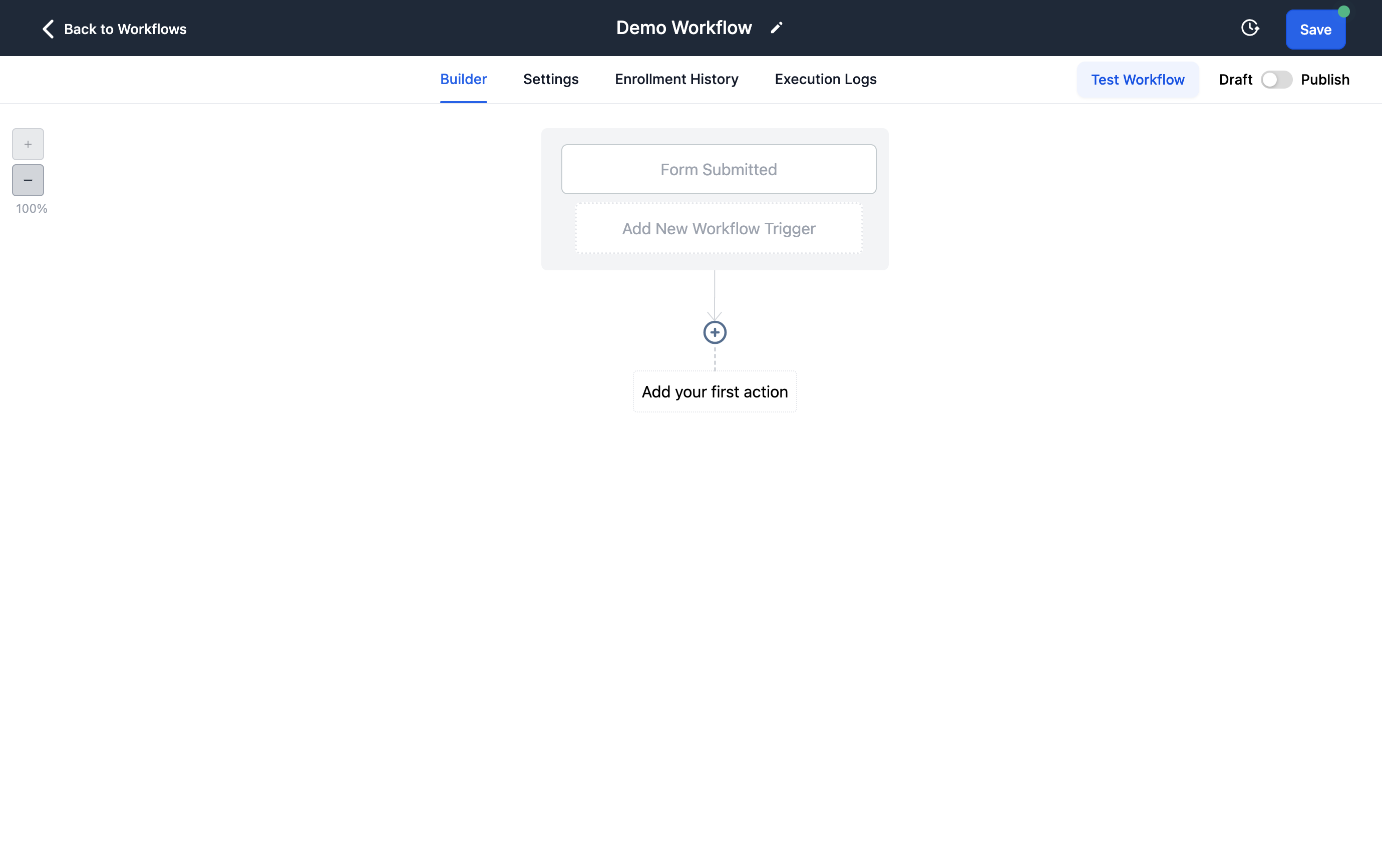Click the Draft label

pyautogui.click(x=1235, y=80)
